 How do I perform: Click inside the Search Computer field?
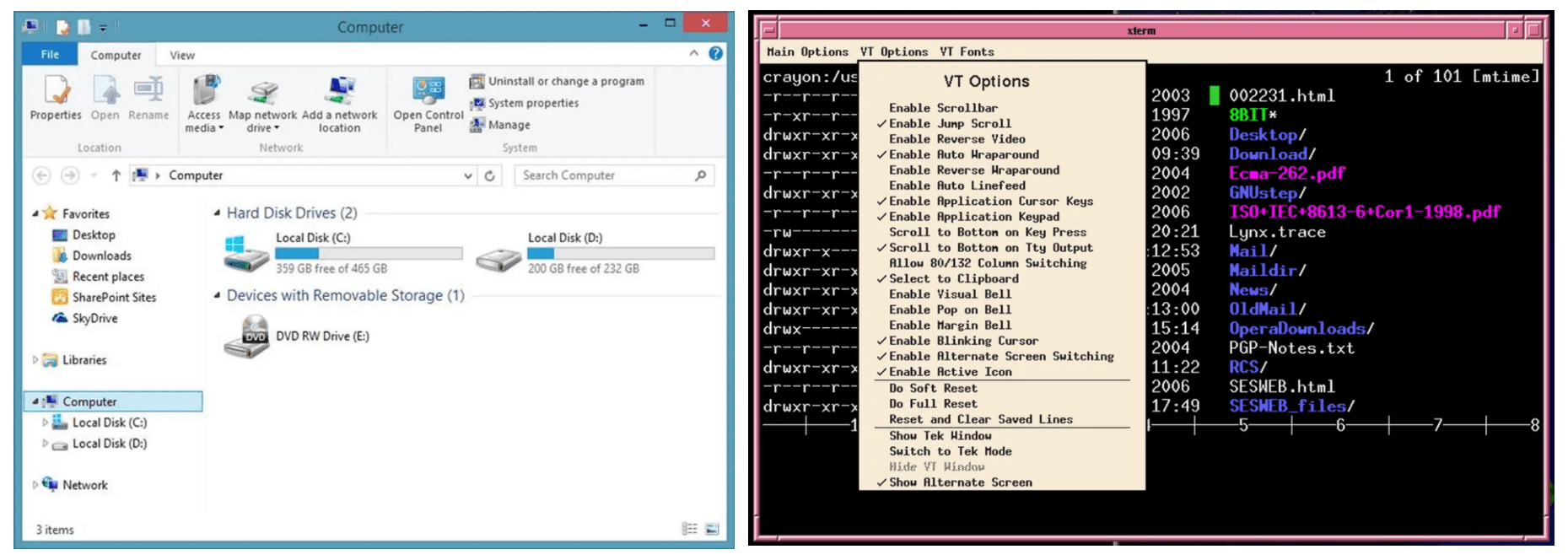[x=603, y=175]
